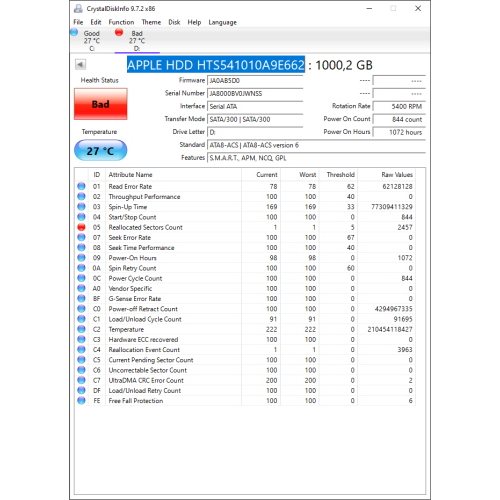Click the blue status icon for Power-off Retract Count

81,309
